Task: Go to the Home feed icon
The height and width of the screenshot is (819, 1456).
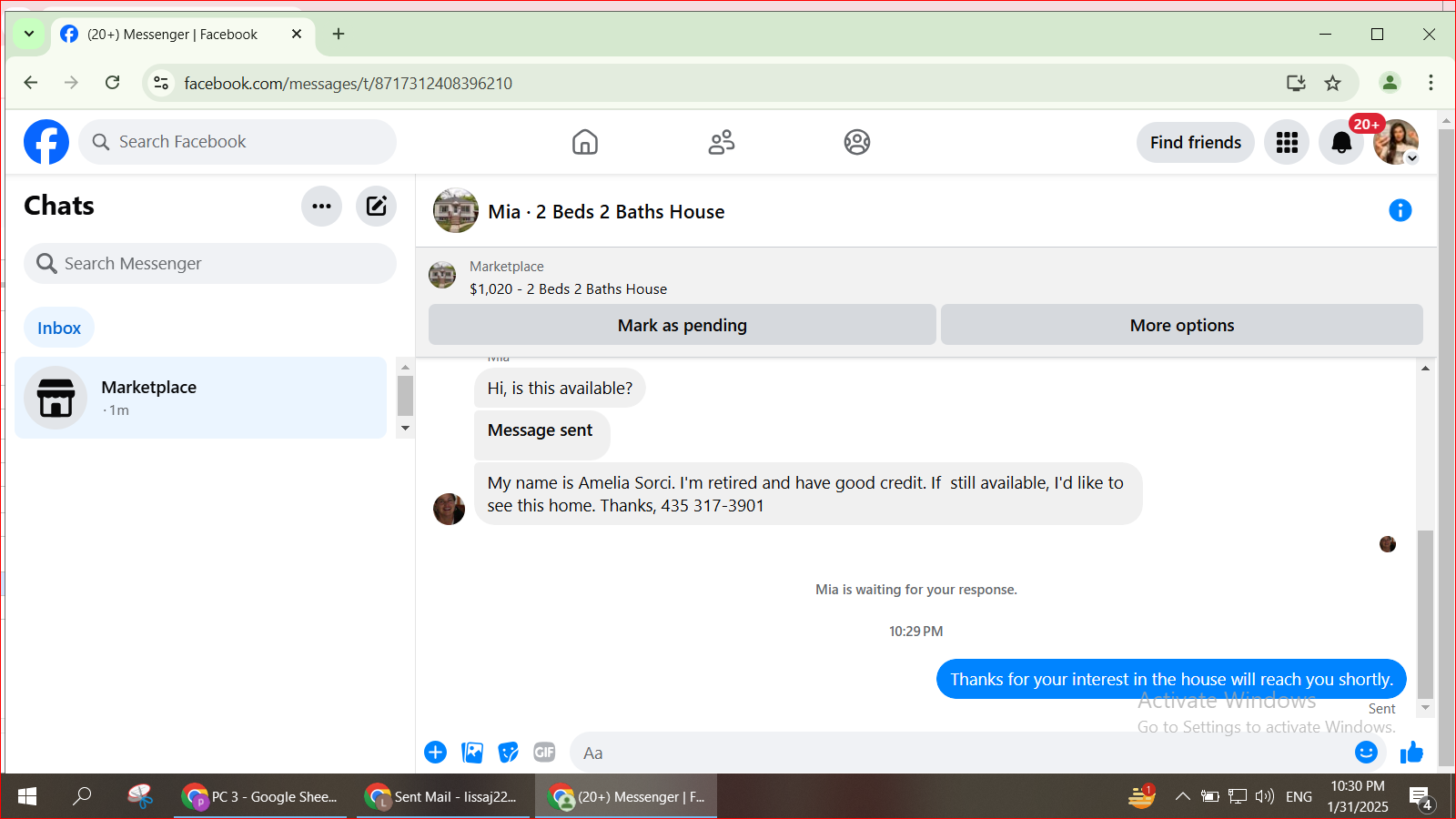Action: pyautogui.click(x=585, y=142)
